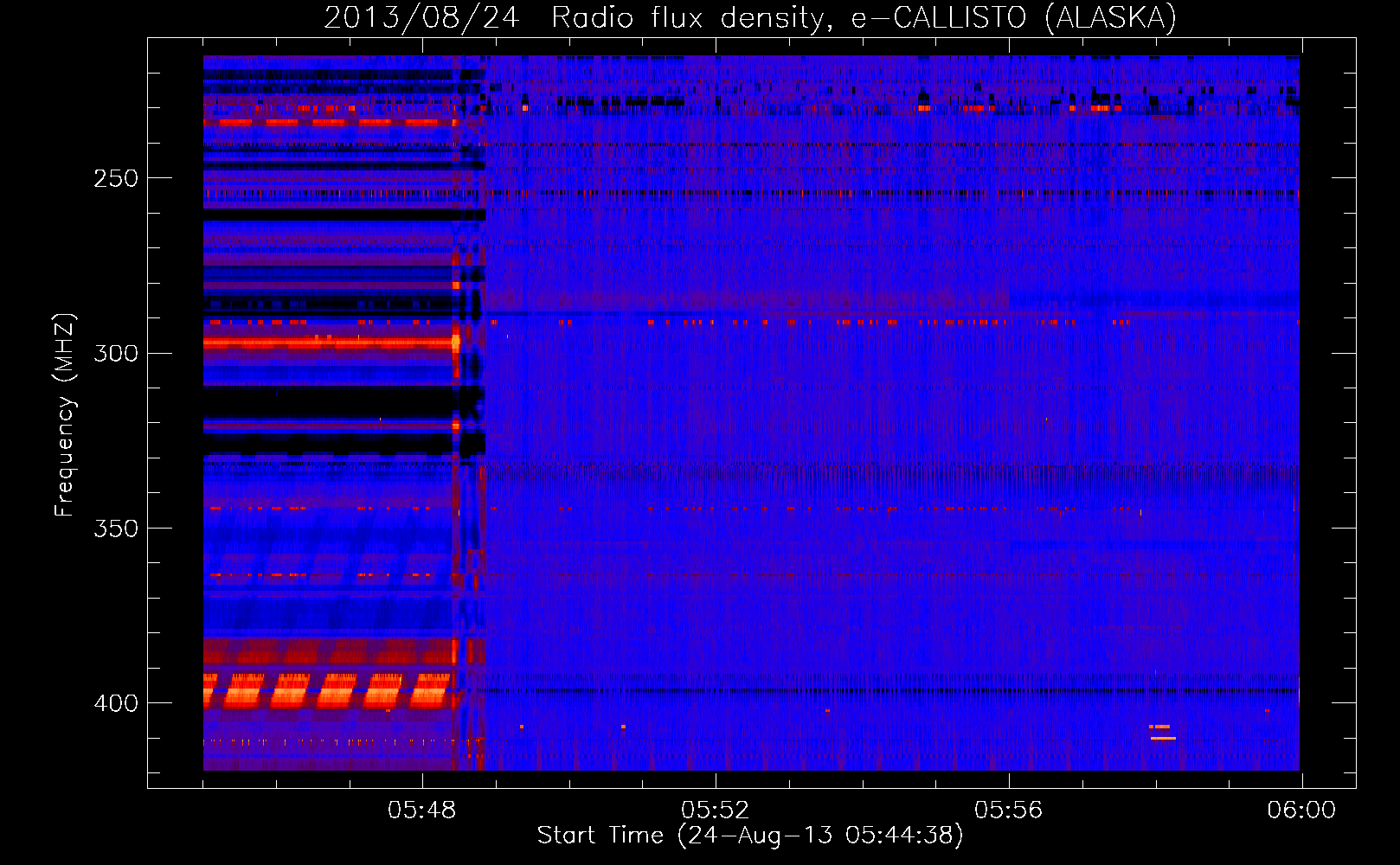The height and width of the screenshot is (865, 1400).
Task: Click the 250 frequency tick label
Action: 116,178
